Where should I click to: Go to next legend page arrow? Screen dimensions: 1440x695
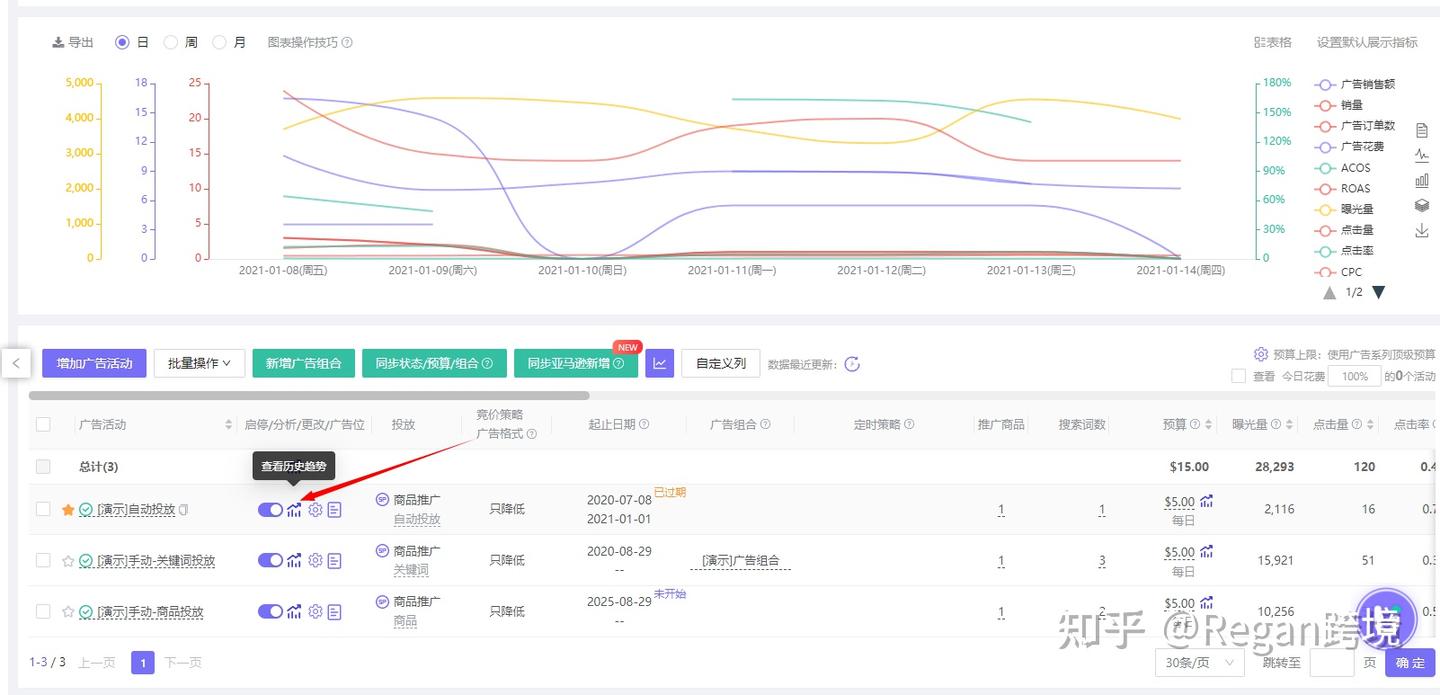[1378, 292]
